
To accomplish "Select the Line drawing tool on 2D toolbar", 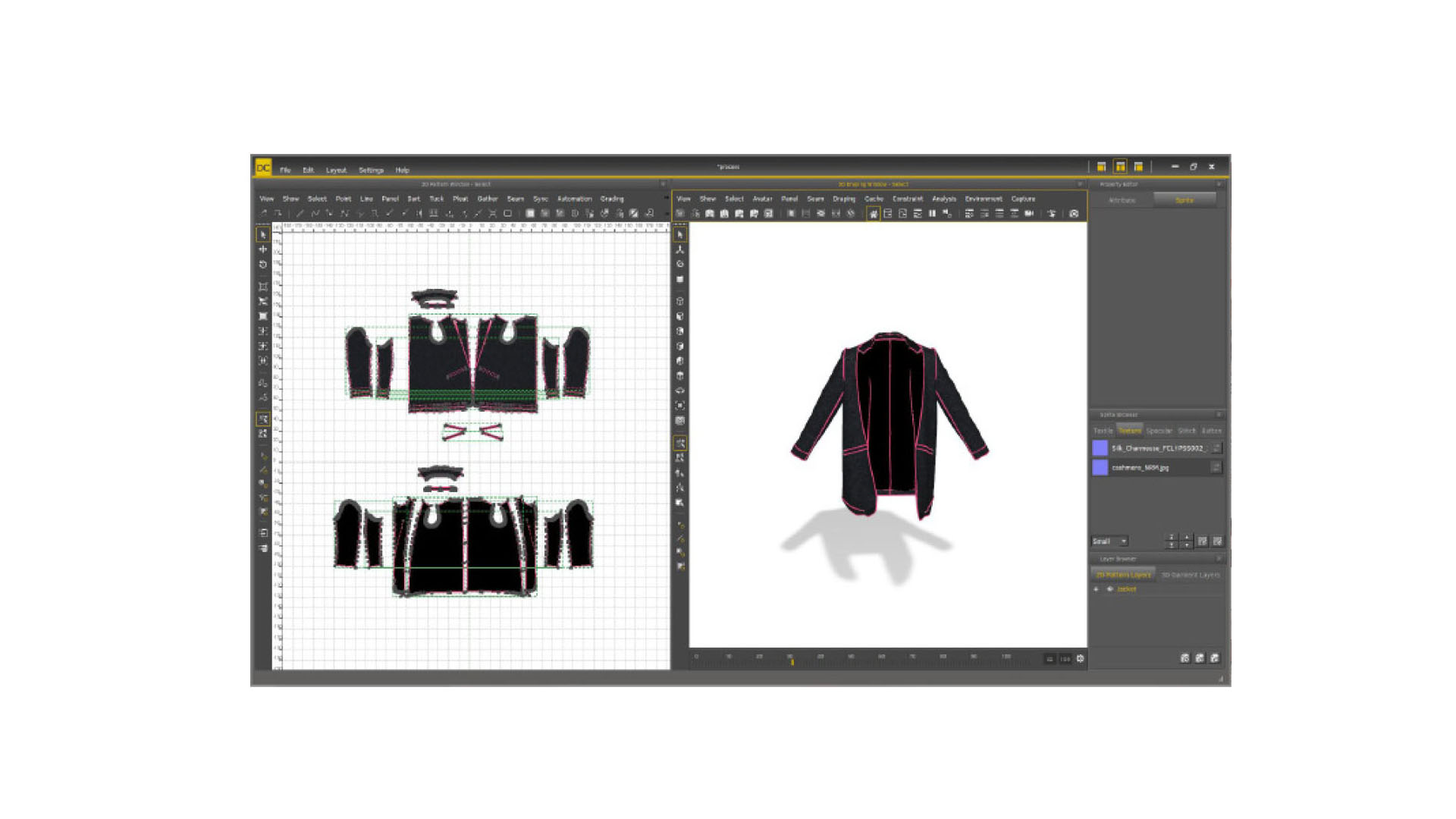I will 298,212.
